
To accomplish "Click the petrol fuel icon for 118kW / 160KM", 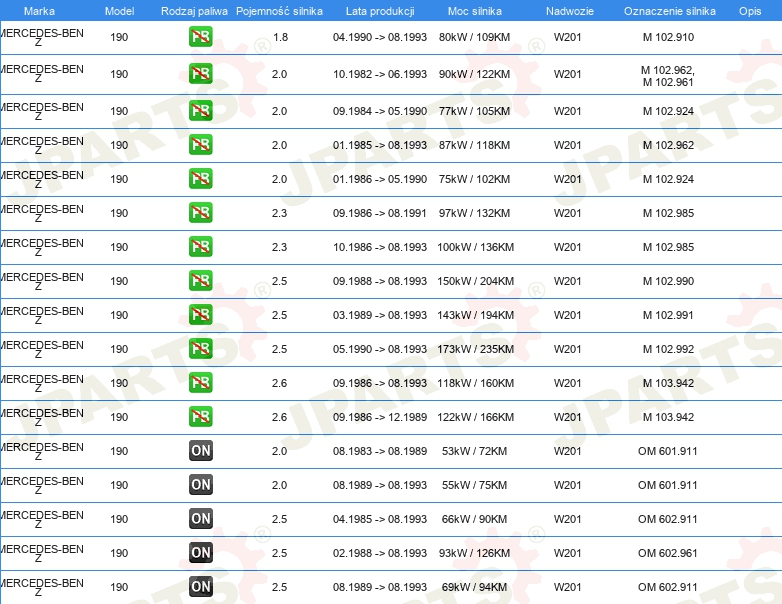I will coord(200,383).
